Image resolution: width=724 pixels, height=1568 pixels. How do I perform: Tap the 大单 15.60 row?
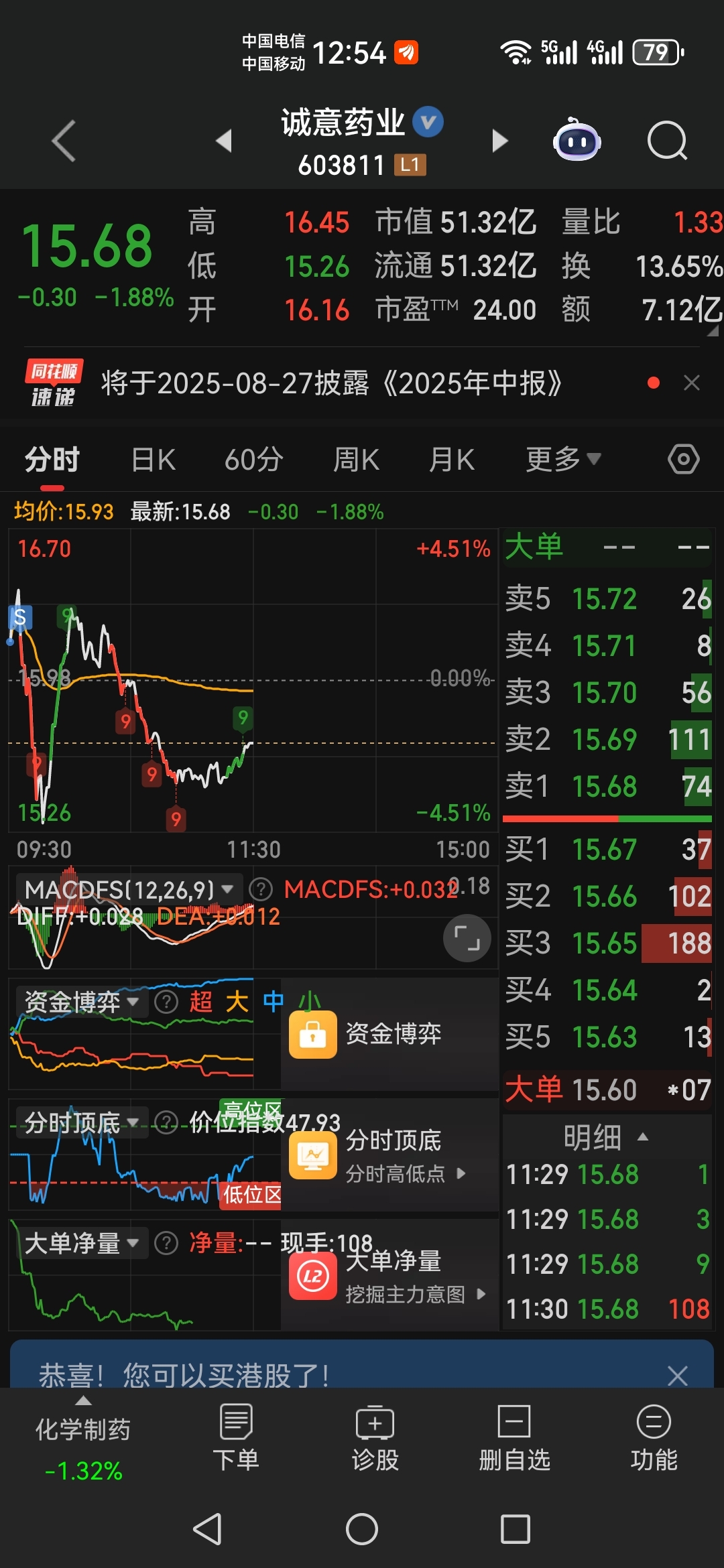pos(607,1090)
